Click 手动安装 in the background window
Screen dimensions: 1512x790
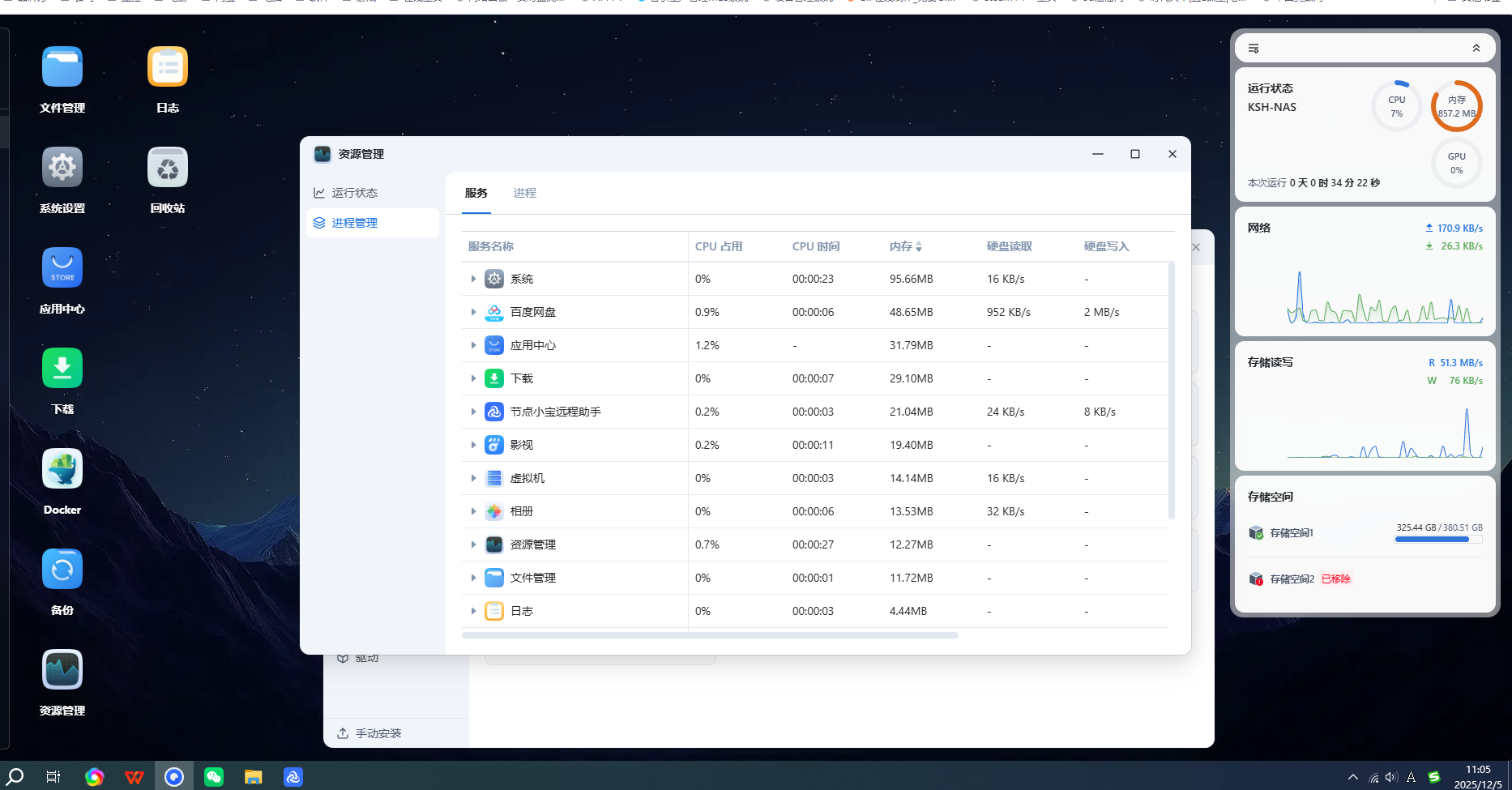coord(378,733)
